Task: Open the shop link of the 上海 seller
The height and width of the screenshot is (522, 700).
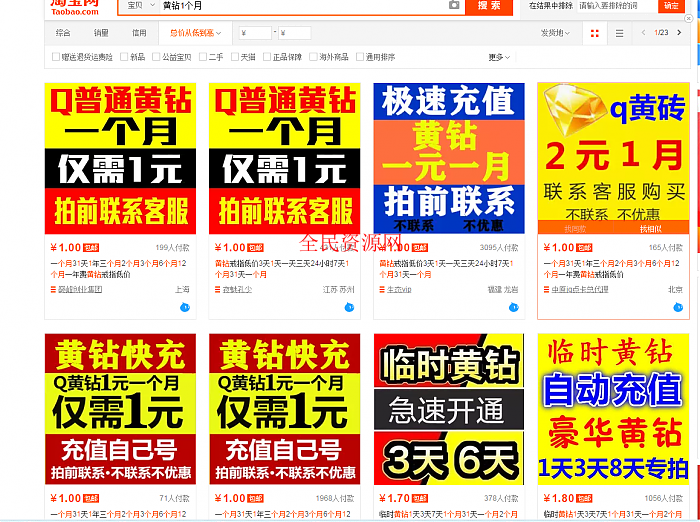Action: (80, 289)
